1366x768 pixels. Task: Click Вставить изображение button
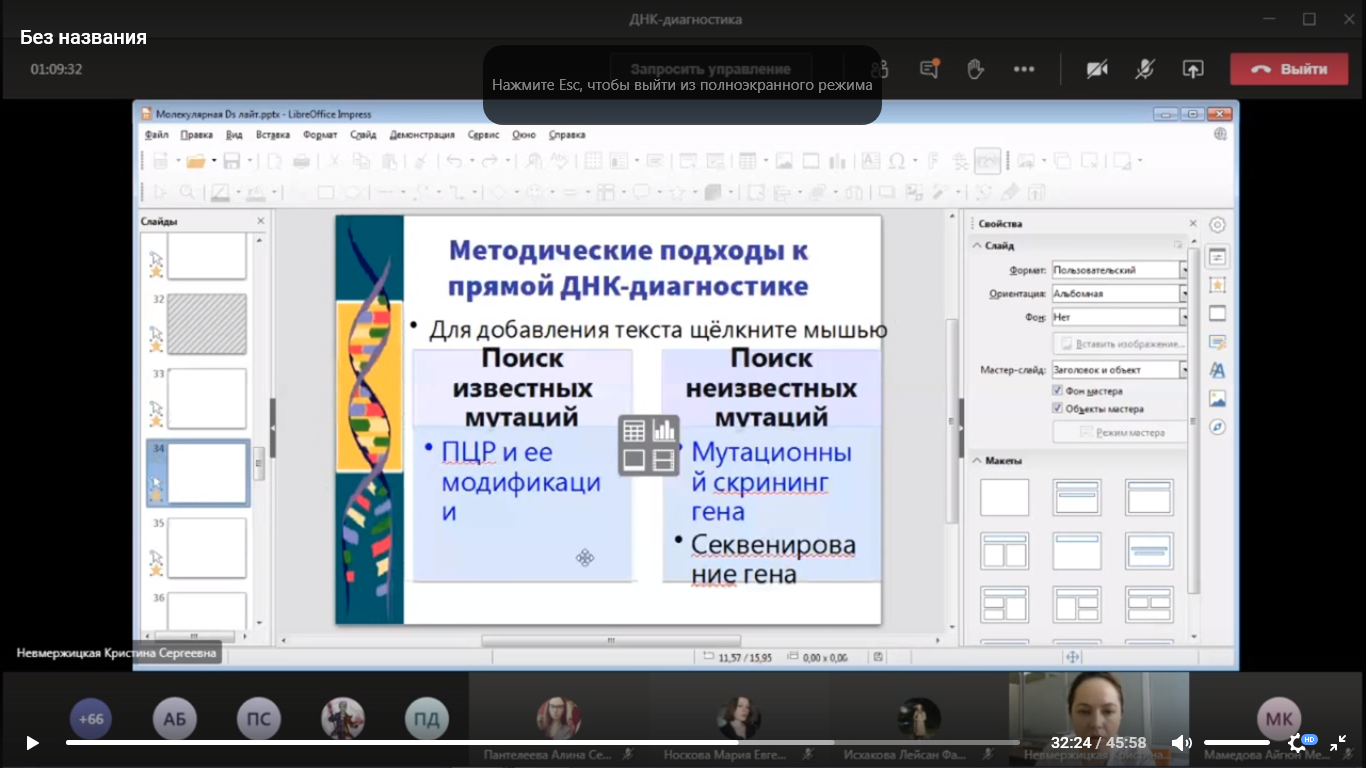(x=1120, y=344)
